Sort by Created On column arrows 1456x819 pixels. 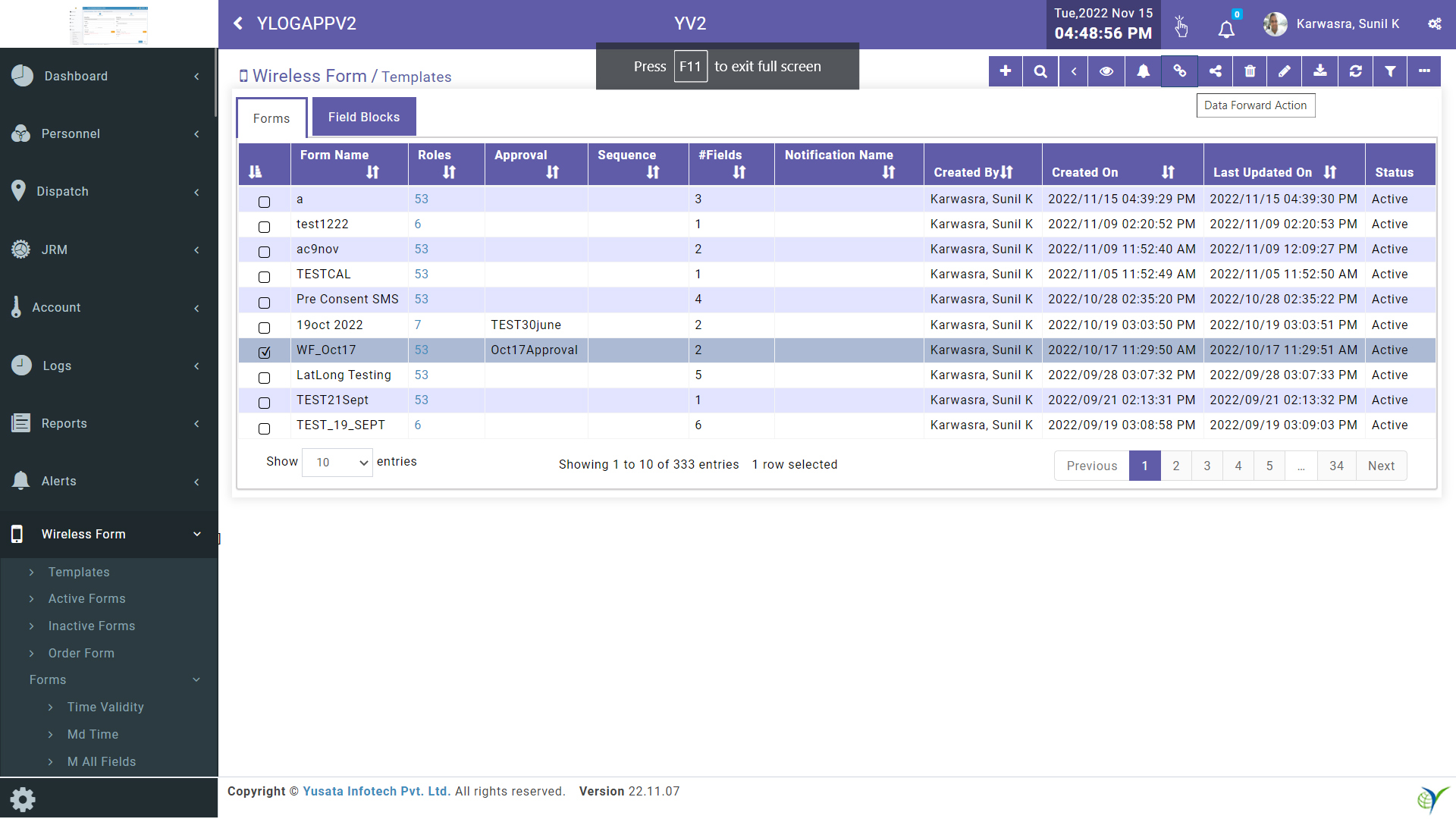click(1168, 172)
